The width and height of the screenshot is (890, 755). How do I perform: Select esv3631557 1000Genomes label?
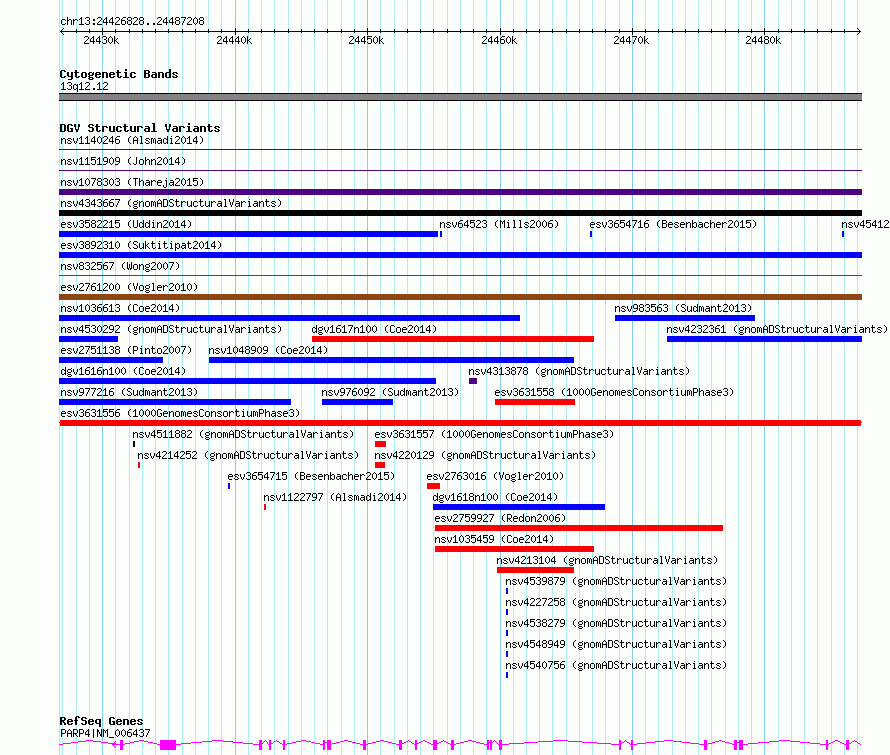494,434
